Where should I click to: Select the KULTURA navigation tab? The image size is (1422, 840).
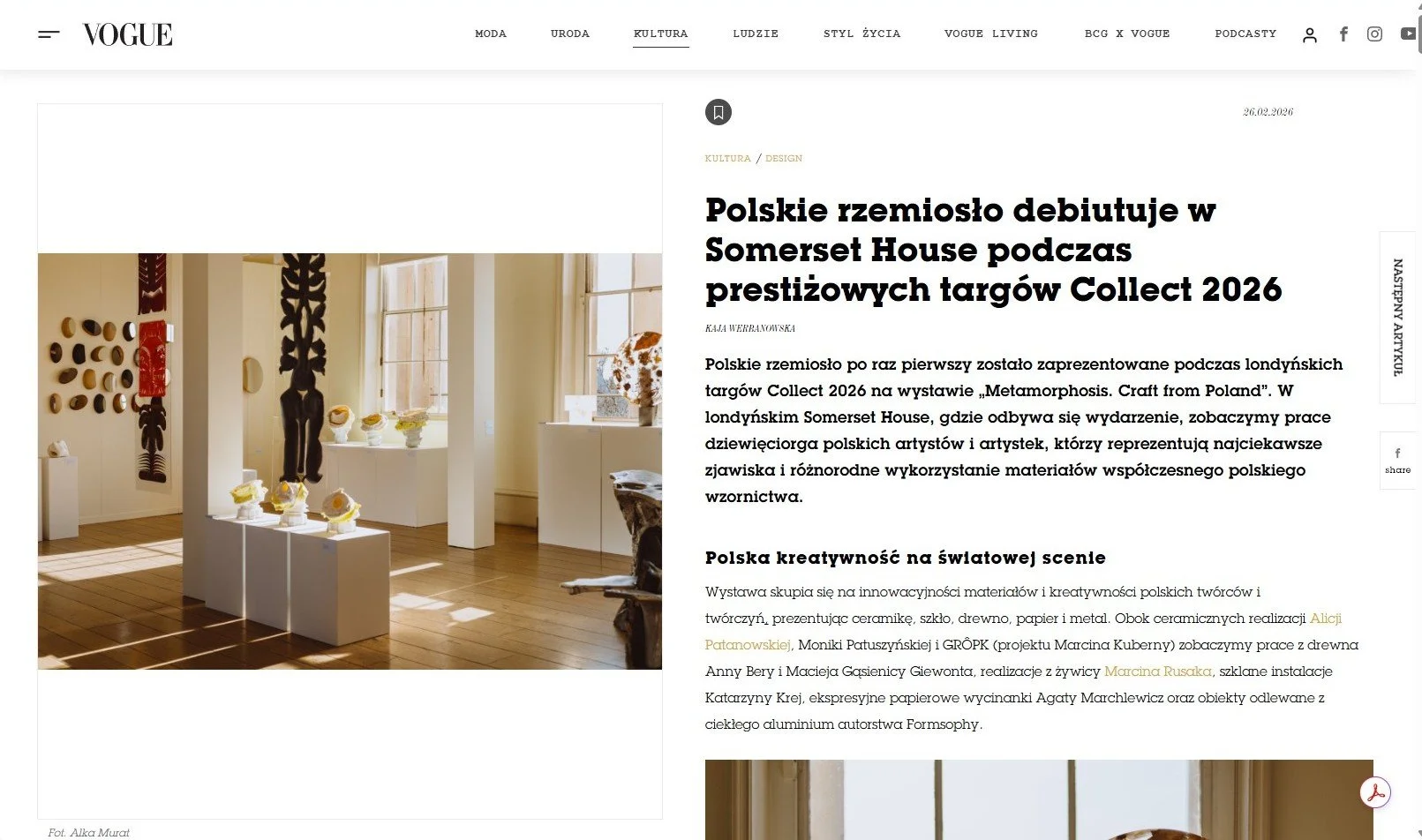point(661,34)
